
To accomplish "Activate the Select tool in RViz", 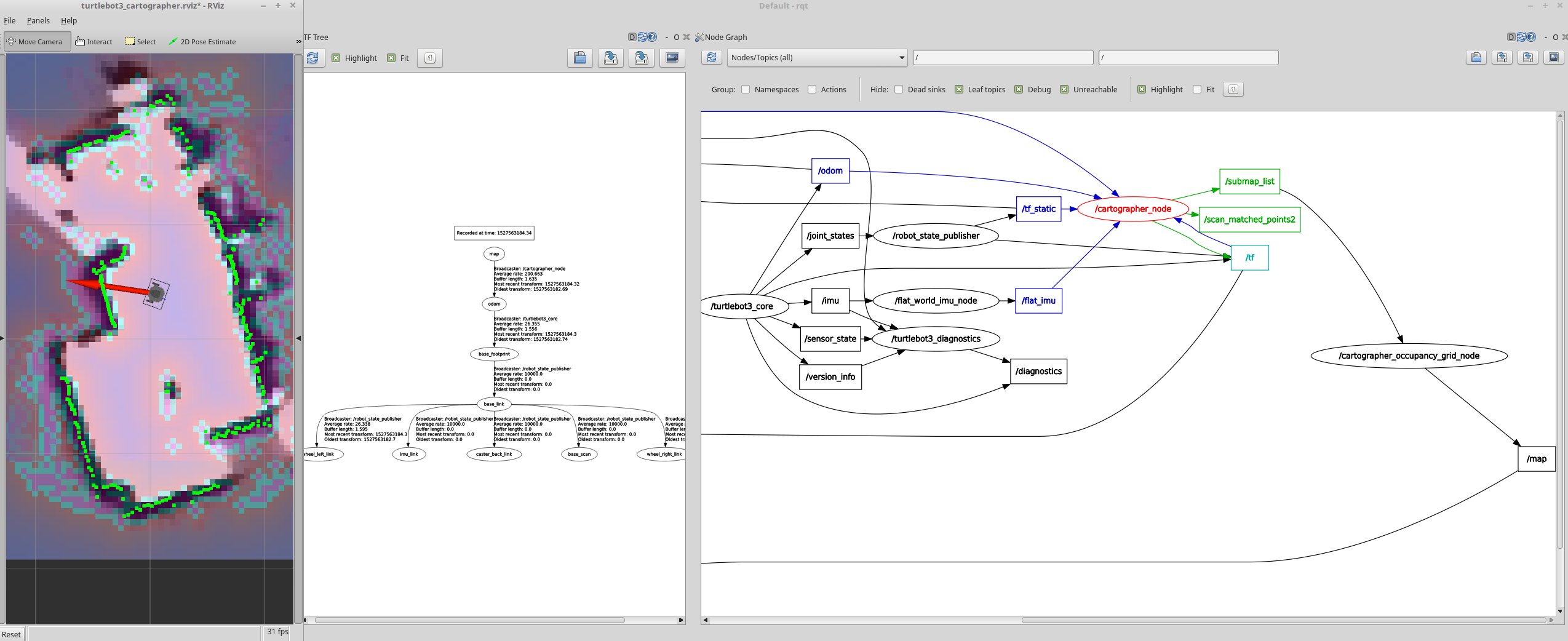I will tap(141, 41).
